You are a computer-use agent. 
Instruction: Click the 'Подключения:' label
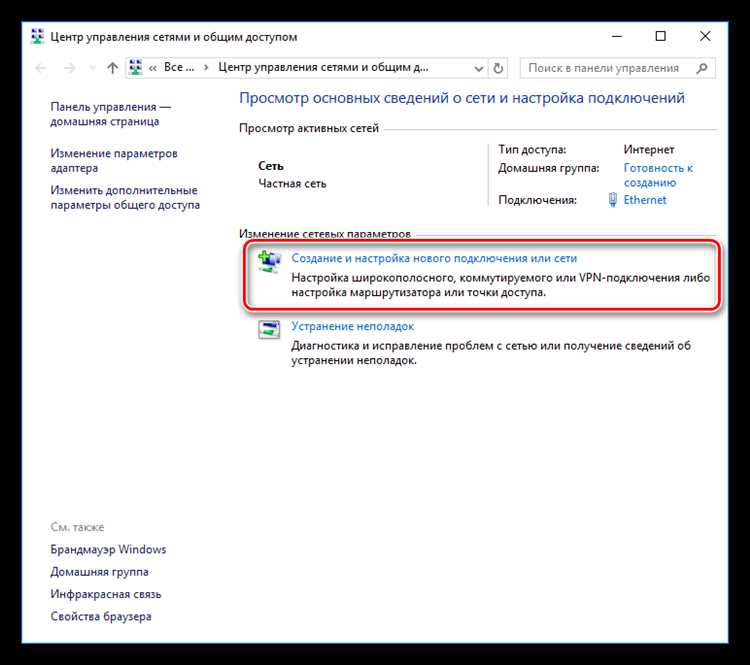point(538,200)
